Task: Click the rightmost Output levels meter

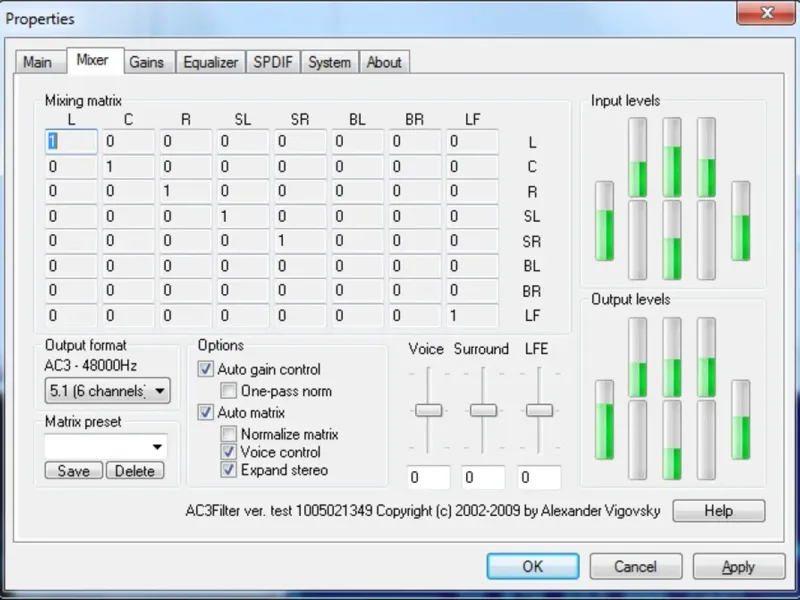Action: (741, 420)
